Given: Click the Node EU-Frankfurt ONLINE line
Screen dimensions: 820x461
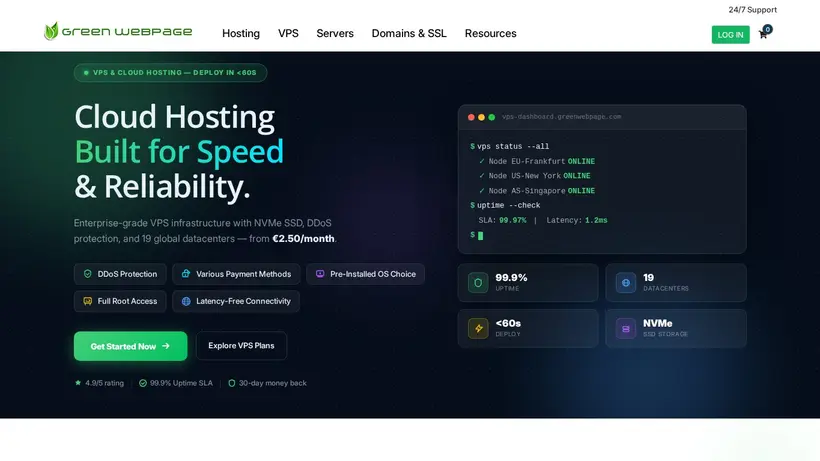Looking at the screenshot, I should (x=537, y=162).
